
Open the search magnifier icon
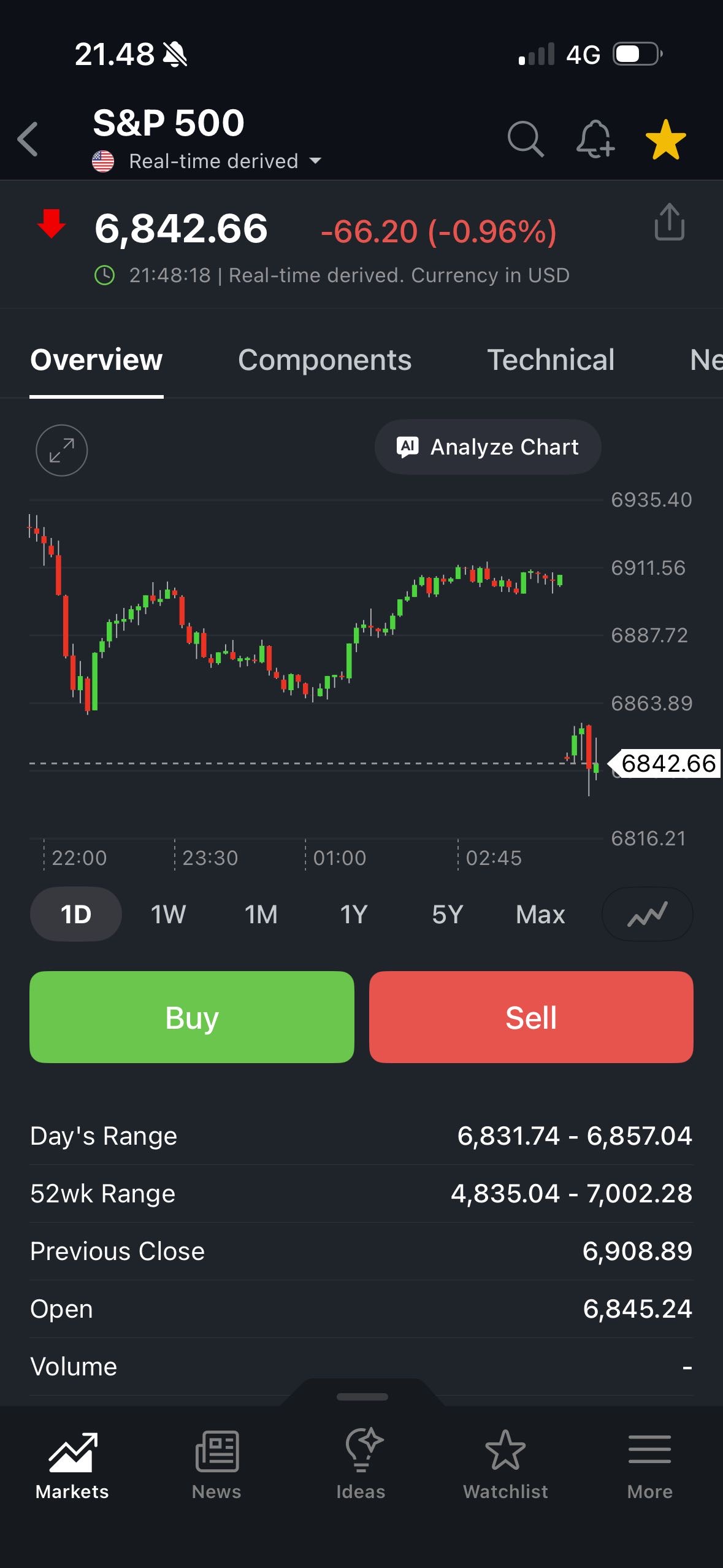click(526, 139)
